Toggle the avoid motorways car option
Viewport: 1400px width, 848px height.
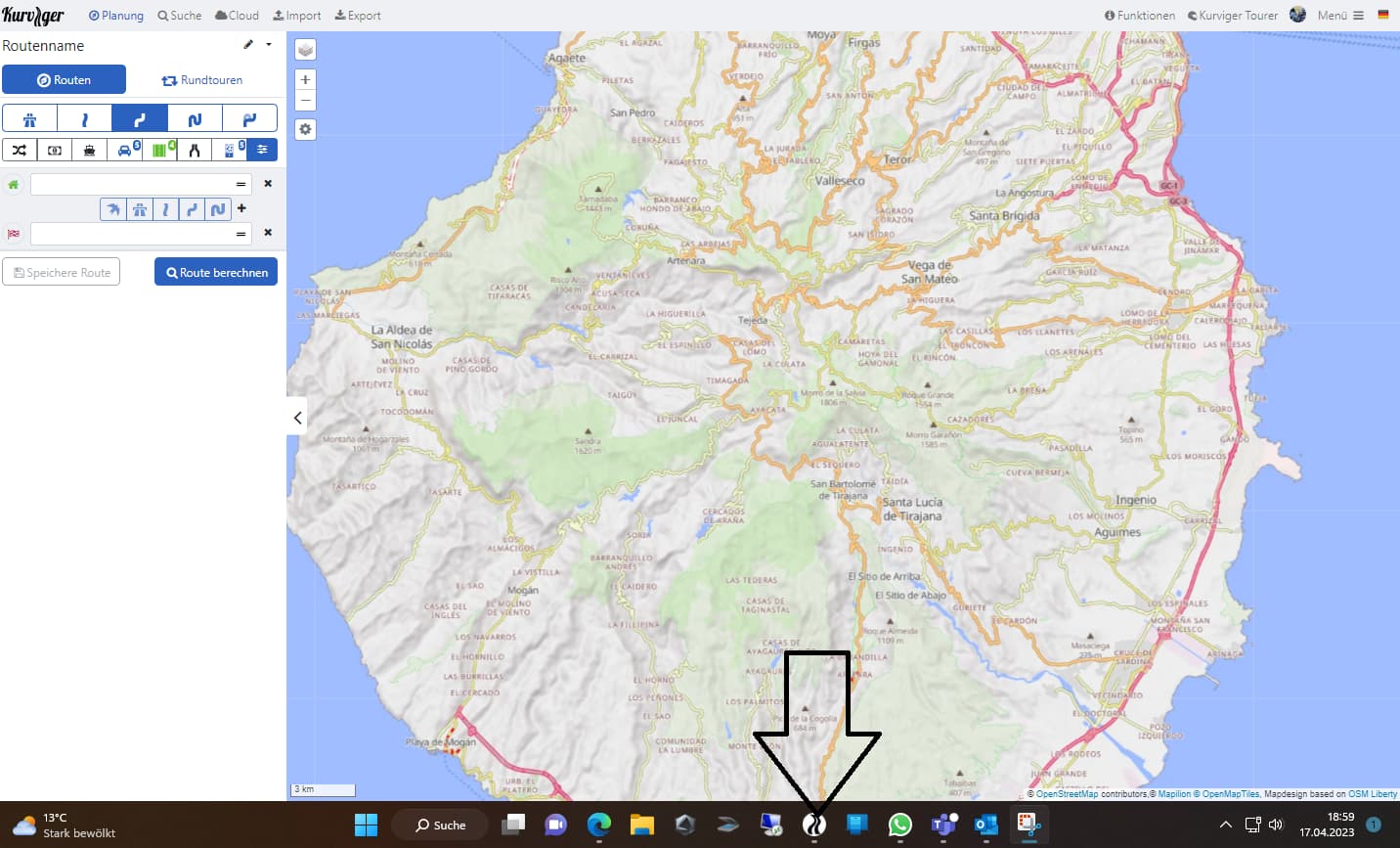pyautogui.click(x=125, y=150)
